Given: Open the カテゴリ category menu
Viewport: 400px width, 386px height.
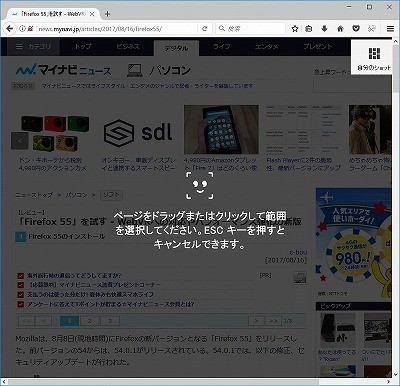Looking at the screenshot, I should pos(33,47).
